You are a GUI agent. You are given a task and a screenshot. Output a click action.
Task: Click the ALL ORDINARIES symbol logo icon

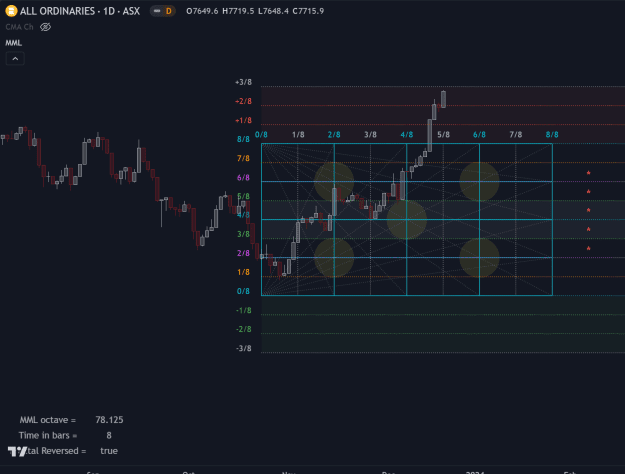pyautogui.click(x=11, y=11)
